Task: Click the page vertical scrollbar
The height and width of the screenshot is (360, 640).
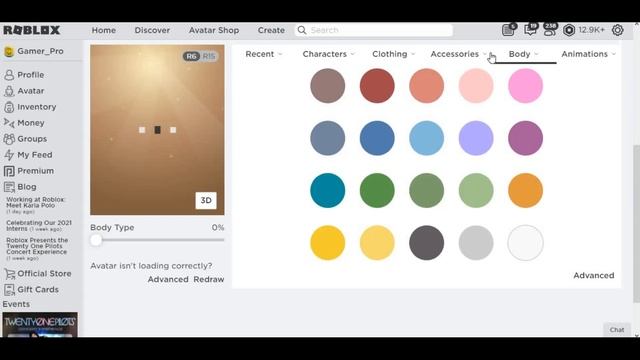Action: 636,224
